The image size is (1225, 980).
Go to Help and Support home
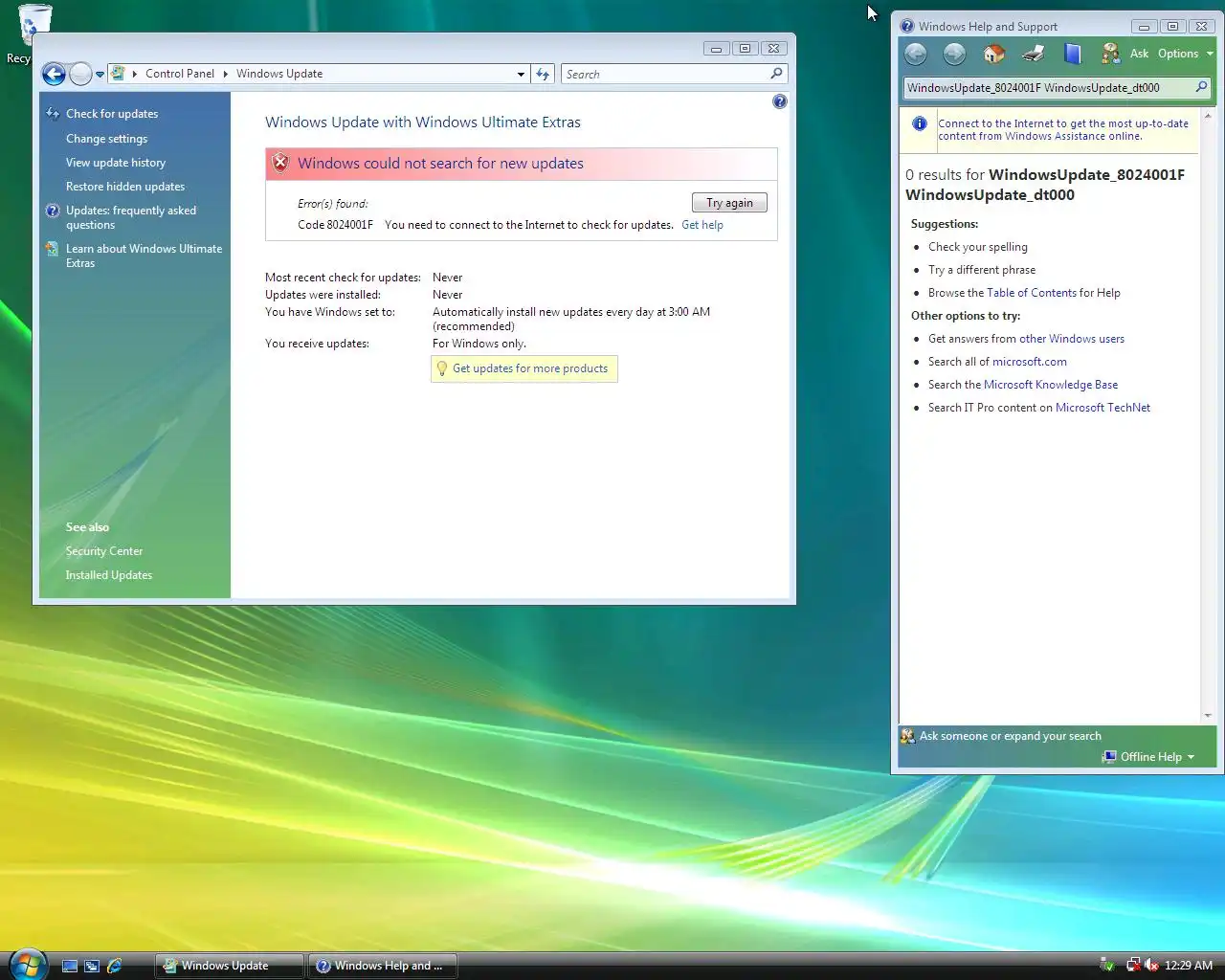click(994, 54)
